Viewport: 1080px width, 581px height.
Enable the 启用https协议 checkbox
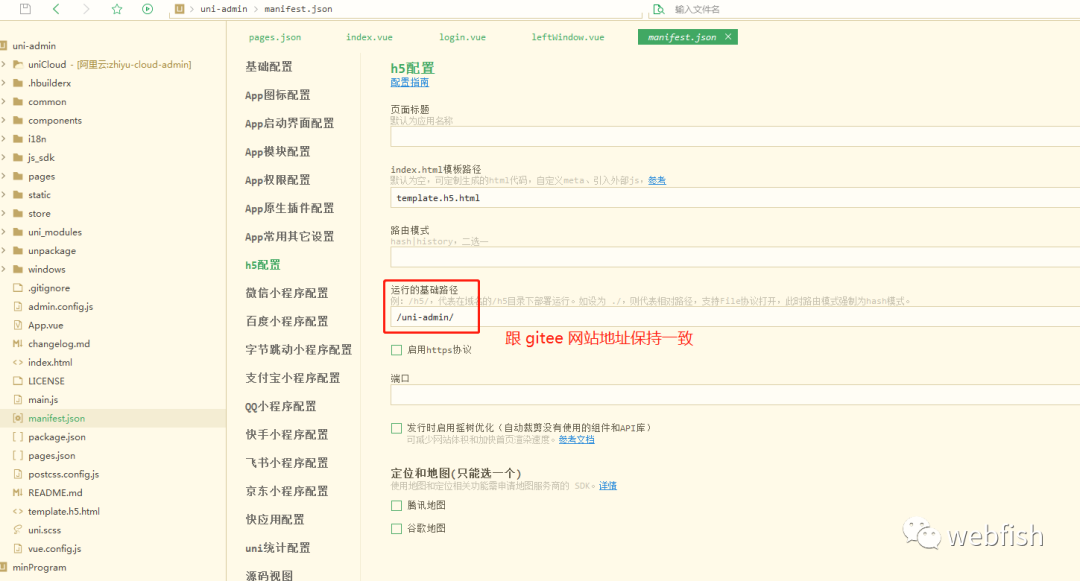396,350
